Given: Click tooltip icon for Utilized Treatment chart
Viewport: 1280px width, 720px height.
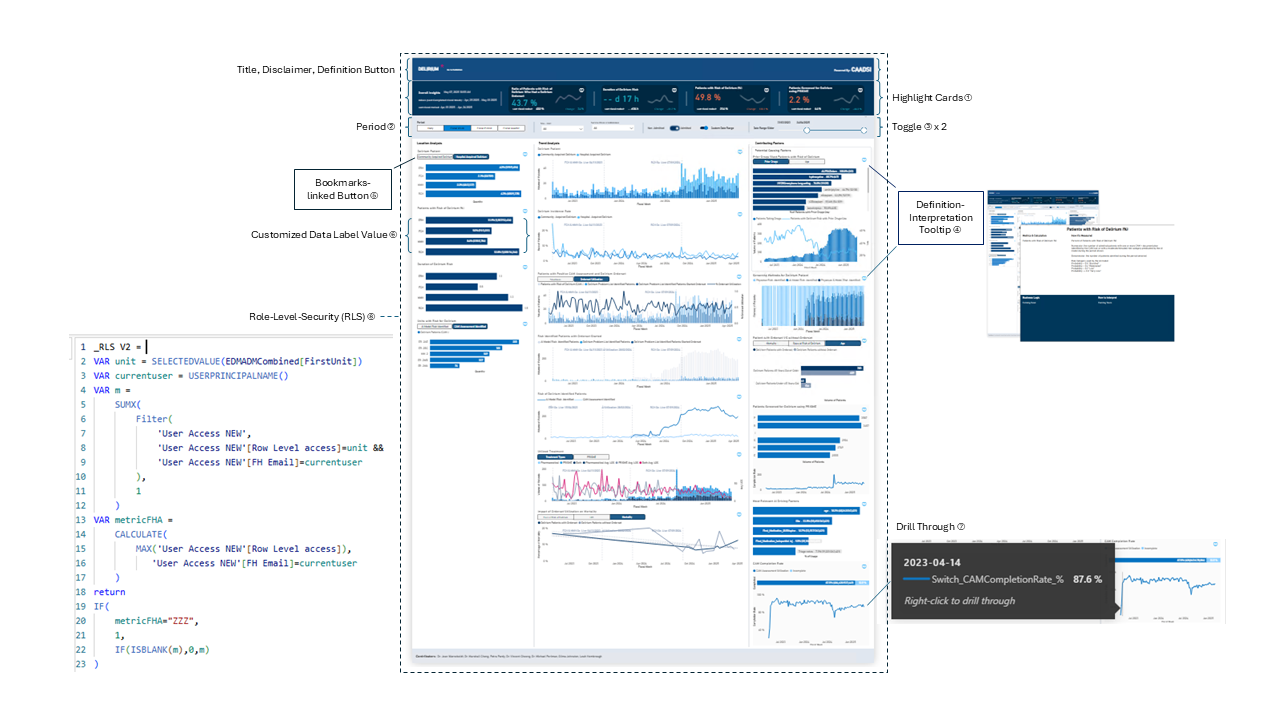Looking at the screenshot, I should click(x=739, y=454).
